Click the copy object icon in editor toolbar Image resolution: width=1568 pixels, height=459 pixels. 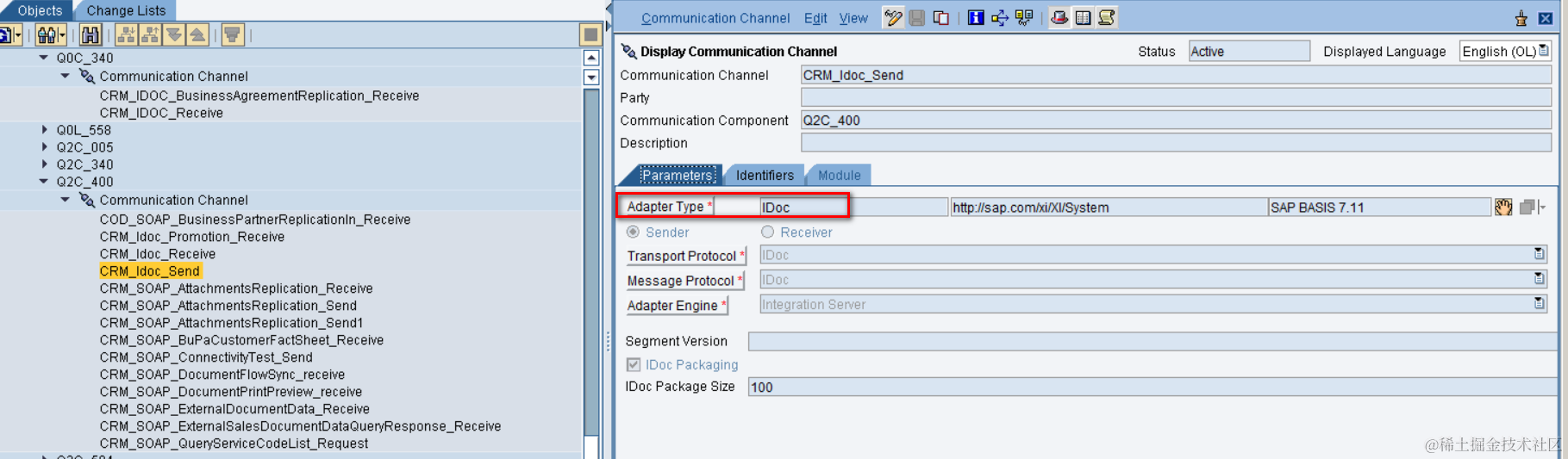click(x=941, y=17)
